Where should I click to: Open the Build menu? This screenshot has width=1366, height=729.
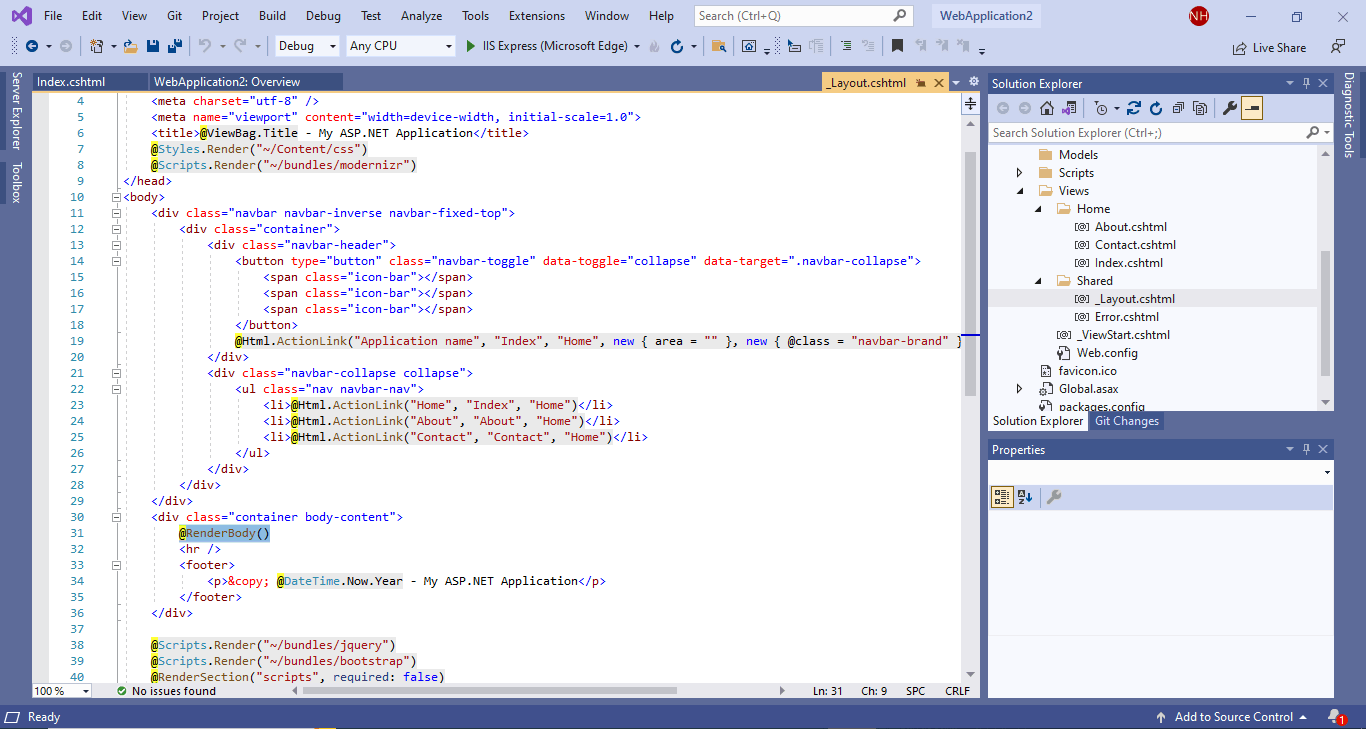click(x=272, y=16)
